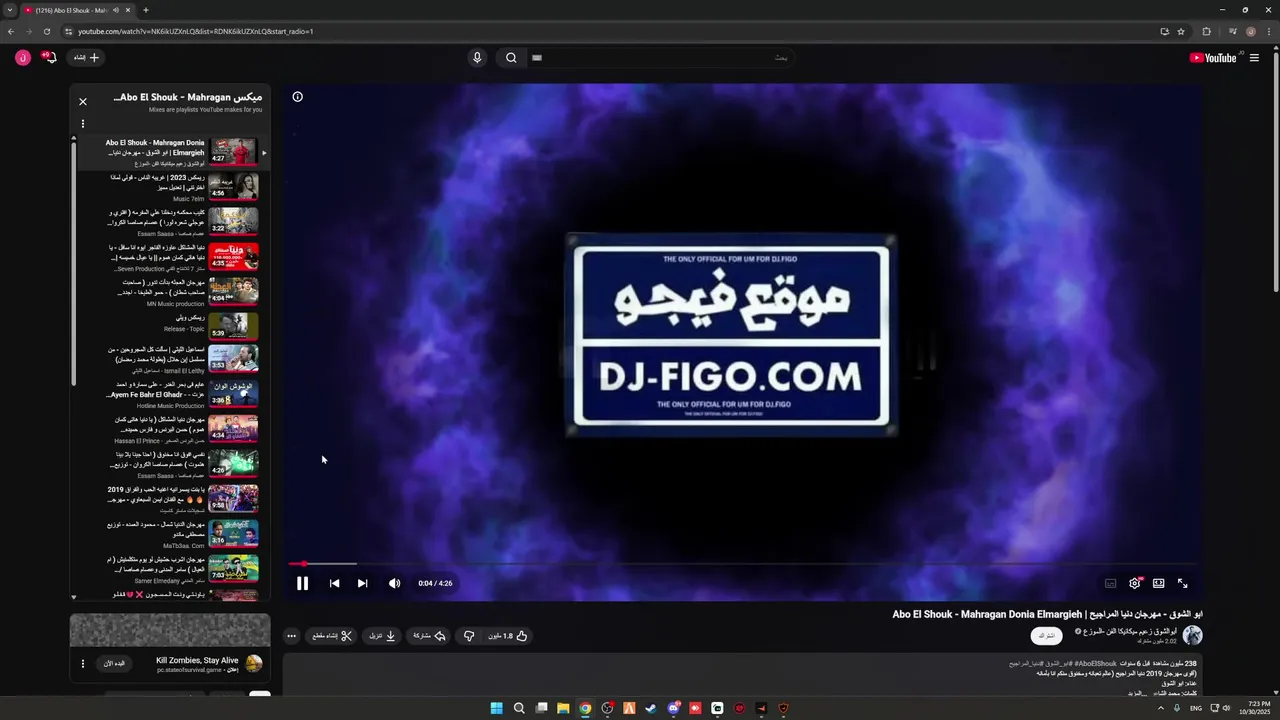
Task: Open the Create button
Action: tap(85, 58)
